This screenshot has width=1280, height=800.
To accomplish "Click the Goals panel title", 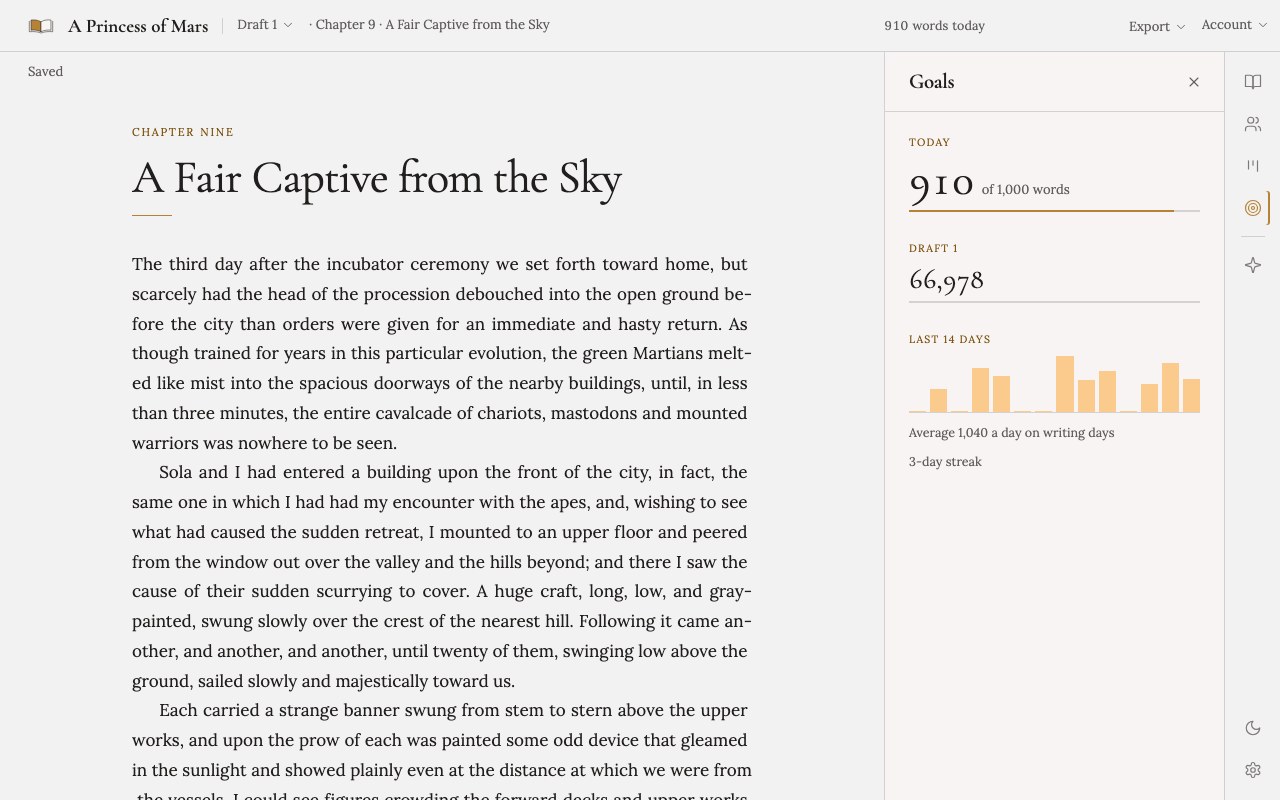I will [x=931, y=82].
